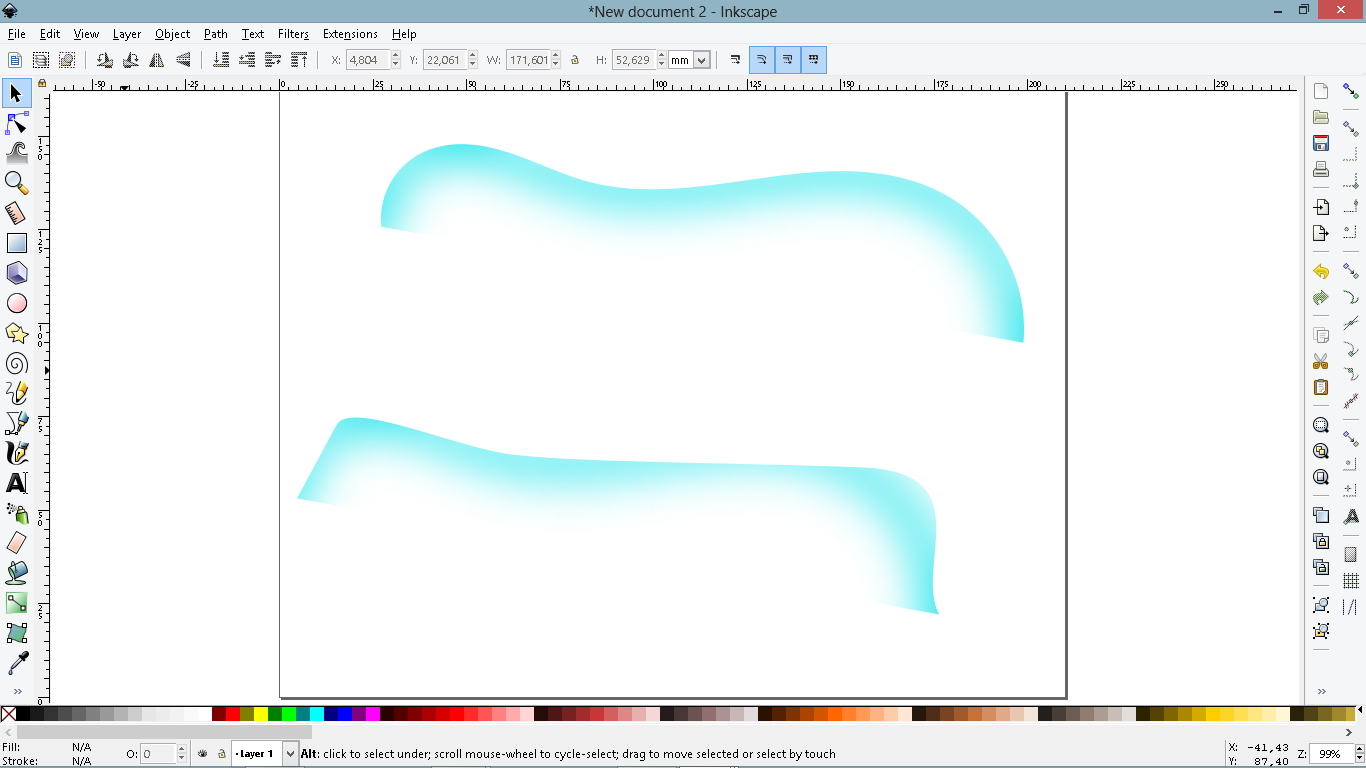Click the Print document icon
The height and width of the screenshot is (768, 1366).
tap(1321, 169)
